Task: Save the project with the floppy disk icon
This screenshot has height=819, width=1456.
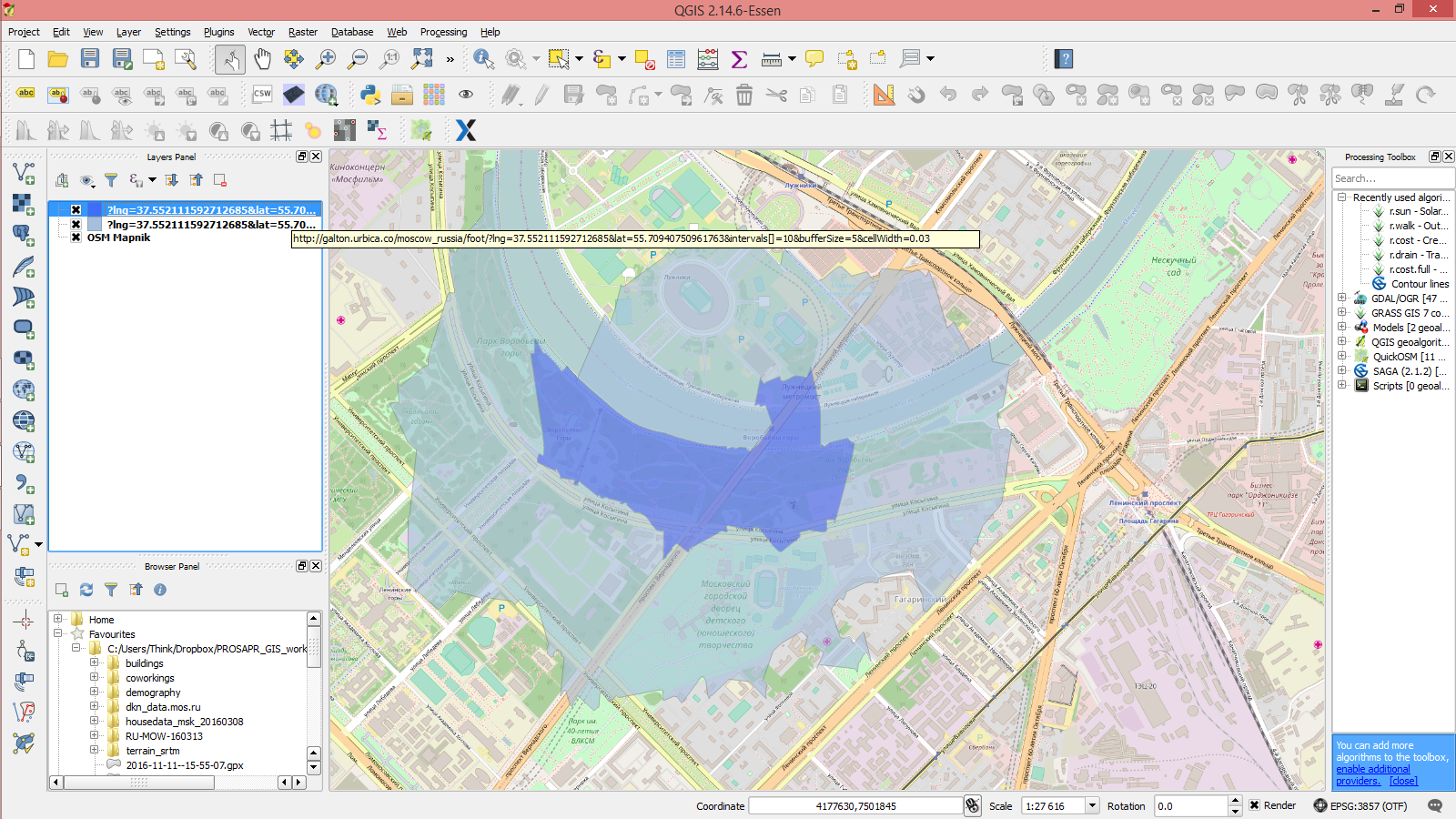Action: pyautogui.click(x=90, y=59)
